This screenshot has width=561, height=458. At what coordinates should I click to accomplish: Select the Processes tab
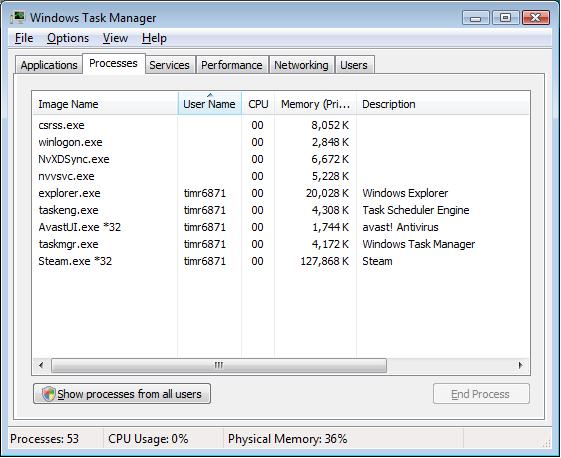point(113,63)
